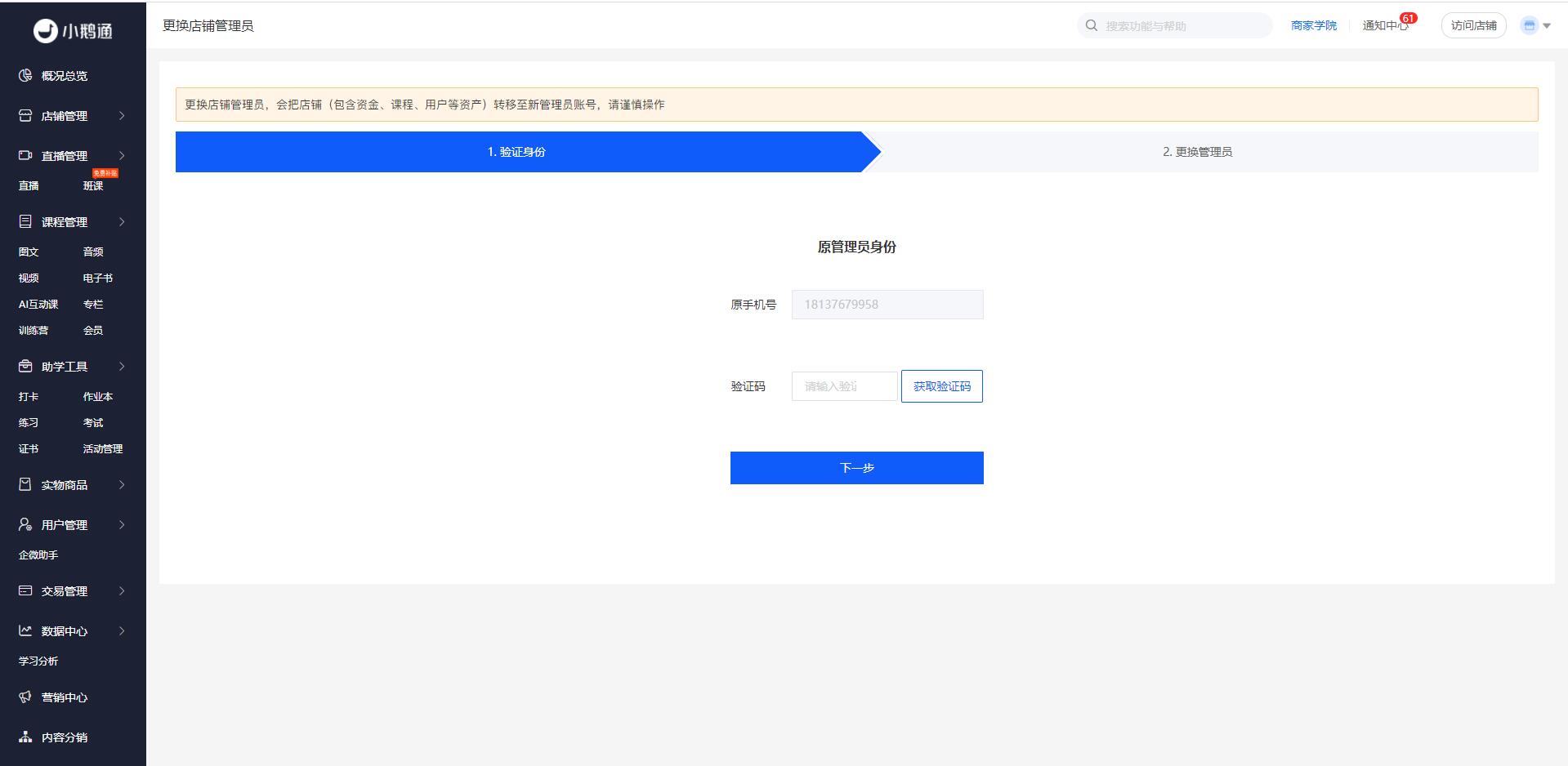Open the account avatar dropdown
Image resolution: width=1568 pixels, height=766 pixels.
click(1534, 25)
